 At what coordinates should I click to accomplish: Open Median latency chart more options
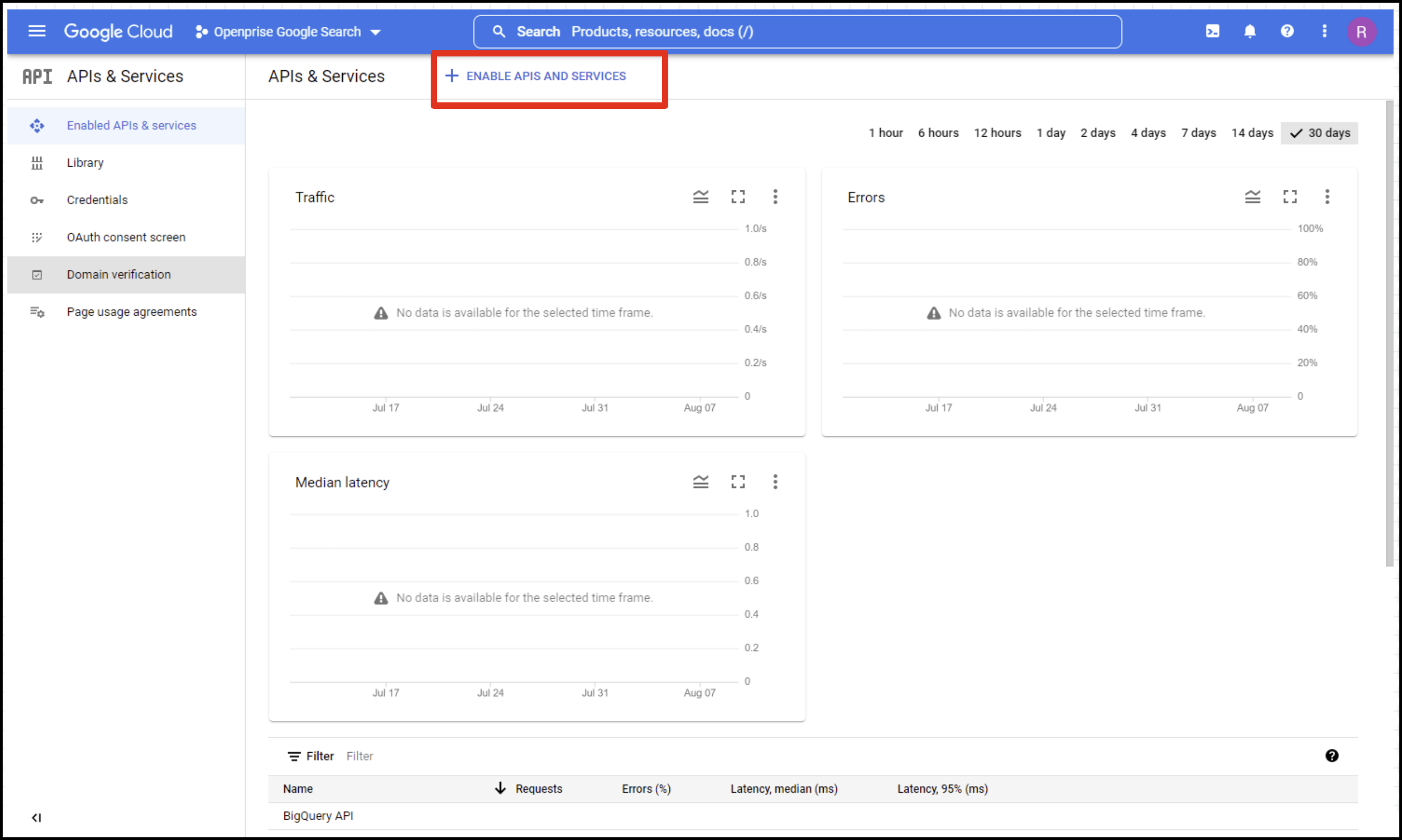point(775,482)
